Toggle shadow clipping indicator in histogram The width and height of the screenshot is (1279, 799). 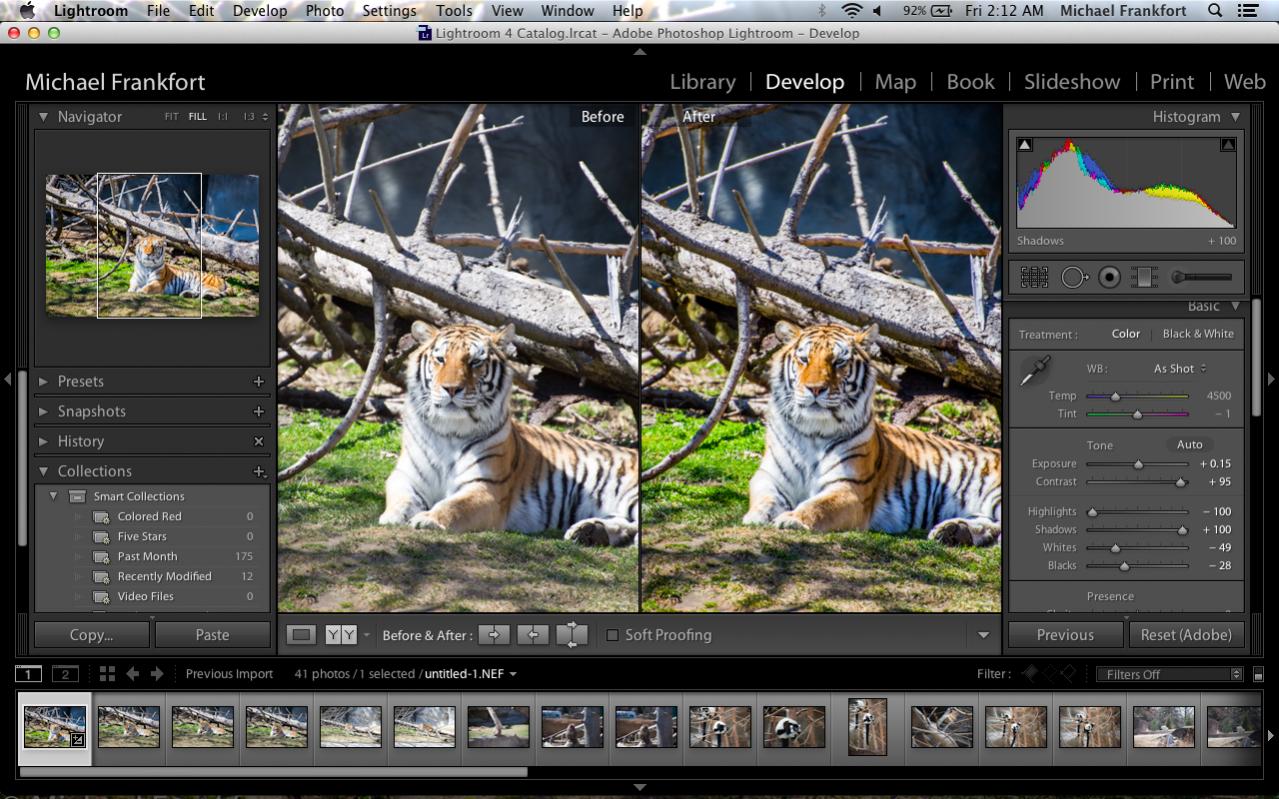(1024, 145)
